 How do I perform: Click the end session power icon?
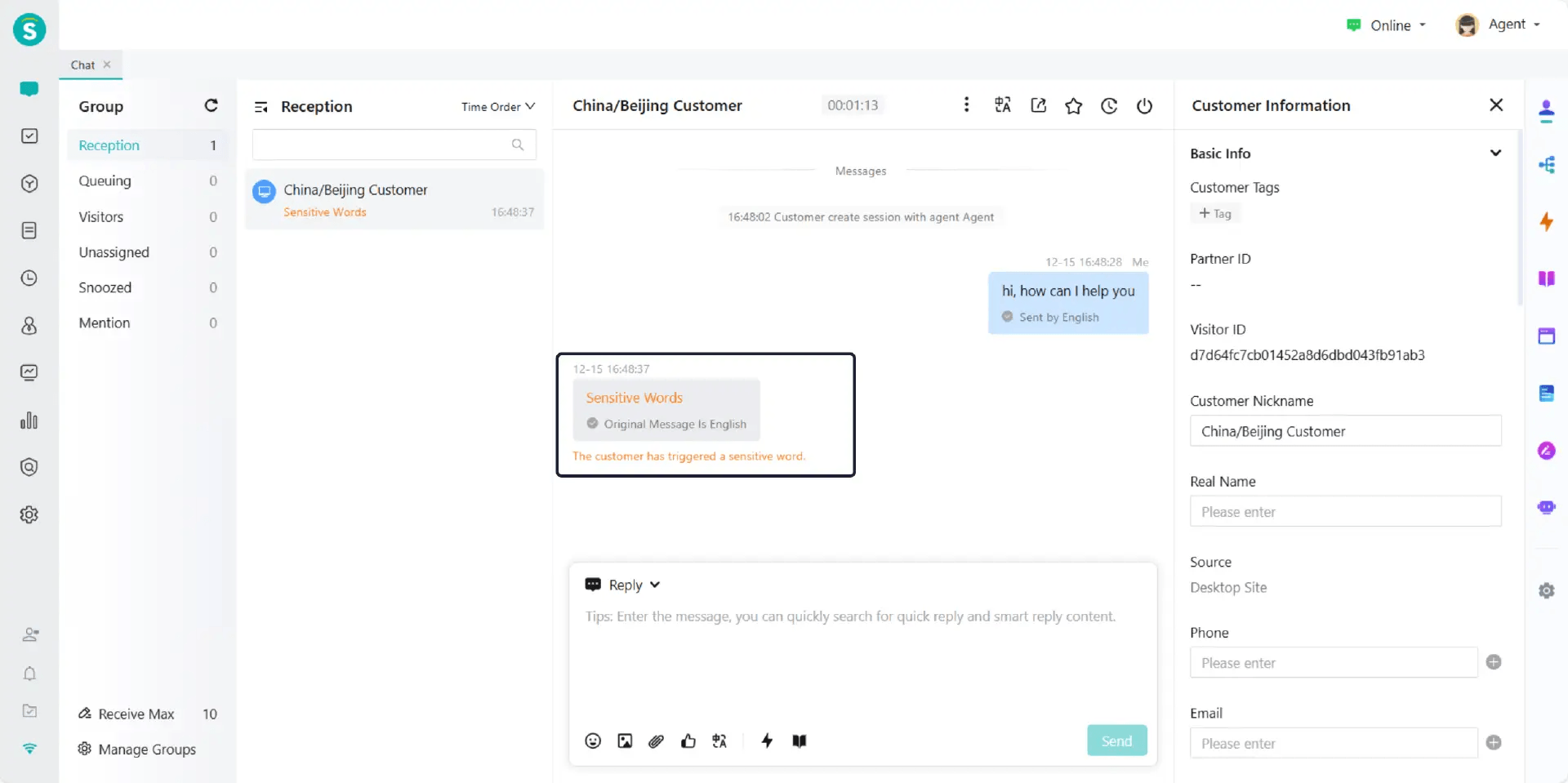1144,105
